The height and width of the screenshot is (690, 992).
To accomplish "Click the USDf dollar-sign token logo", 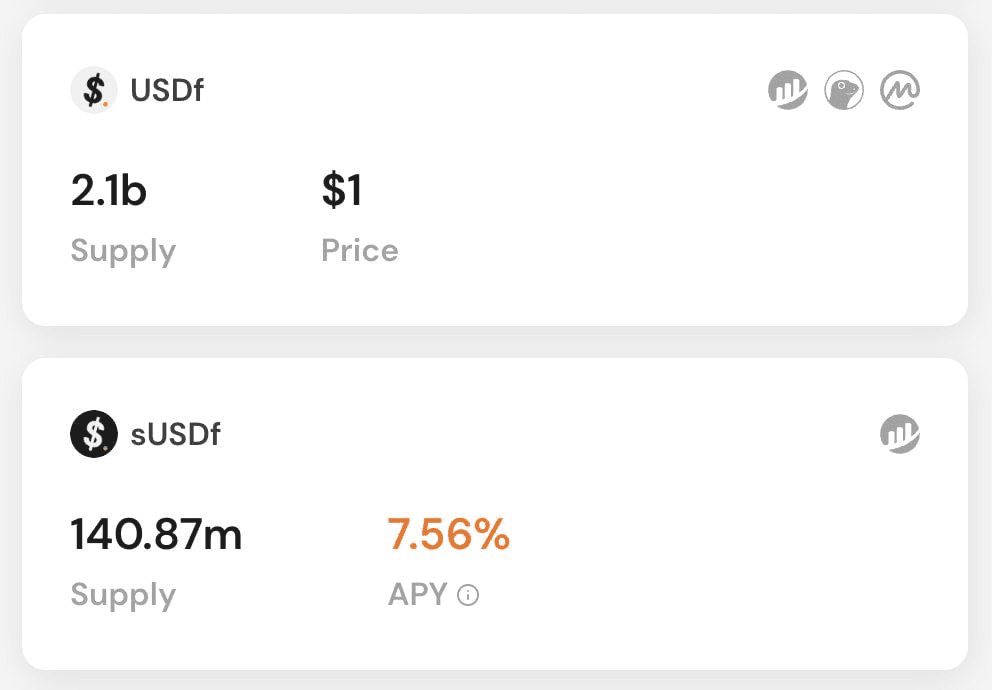I will pyautogui.click(x=94, y=91).
